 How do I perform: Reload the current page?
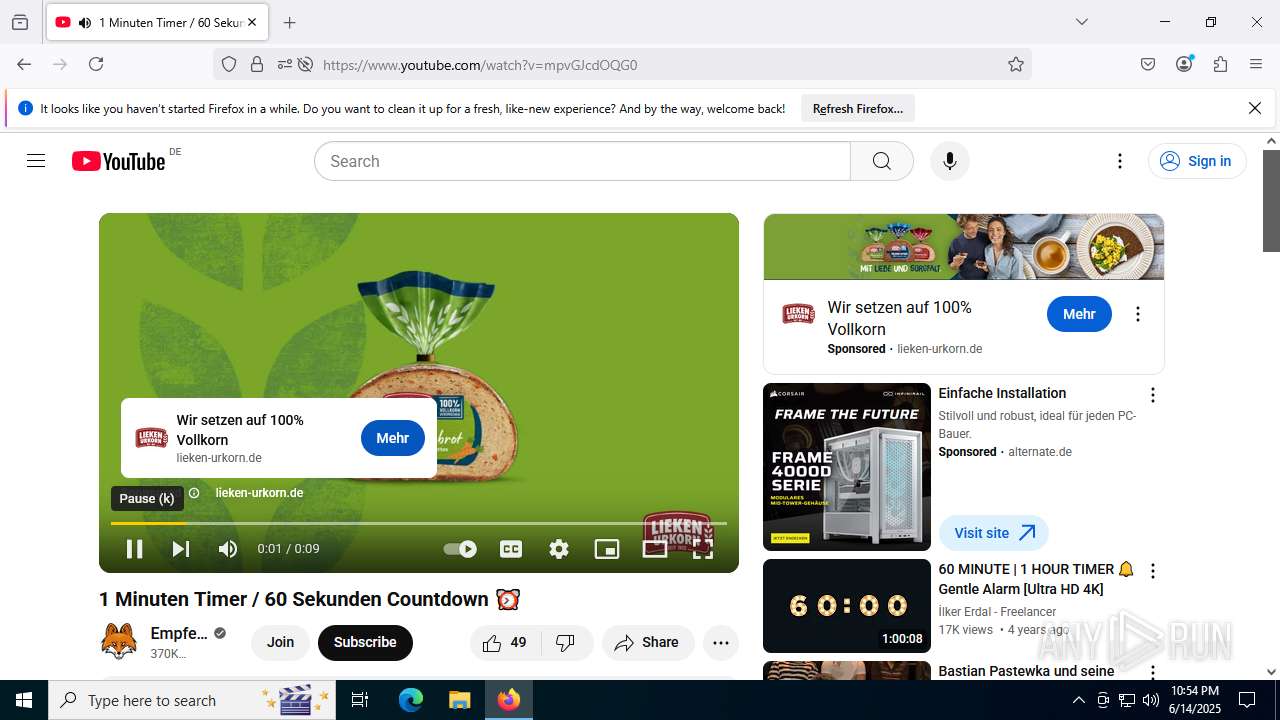coord(96,64)
